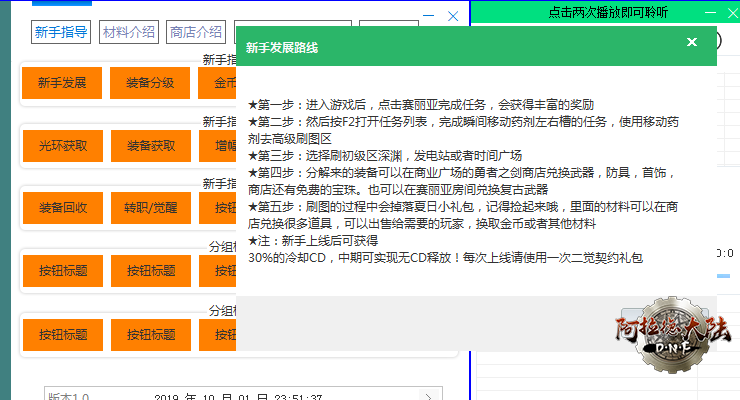Click second 按钮标题 button in bottom group
The image size is (740, 400).
[x=150, y=333]
